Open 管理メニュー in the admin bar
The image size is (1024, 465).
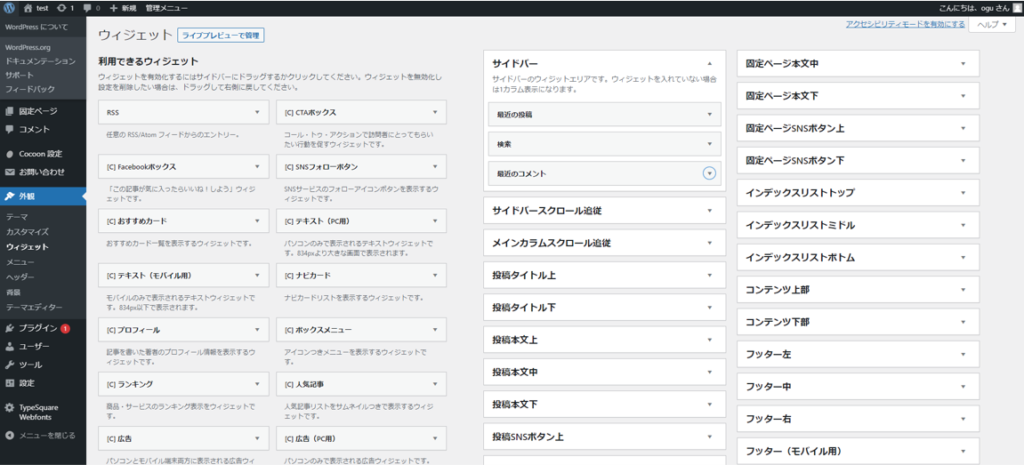pos(167,8)
